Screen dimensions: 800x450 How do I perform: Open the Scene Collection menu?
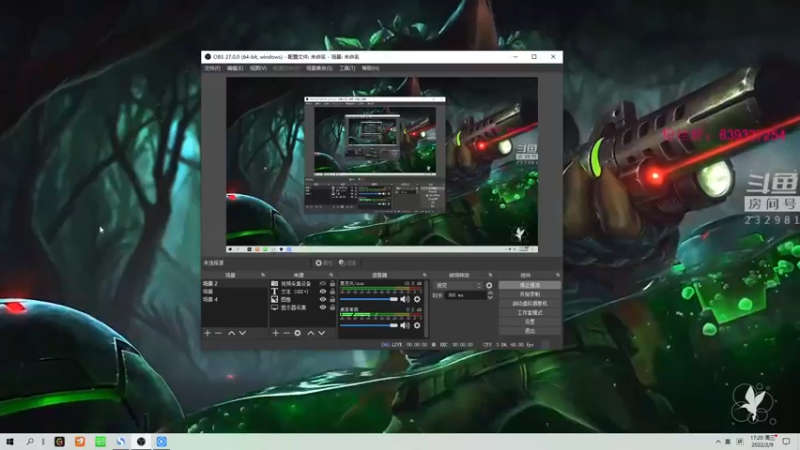tap(319, 68)
